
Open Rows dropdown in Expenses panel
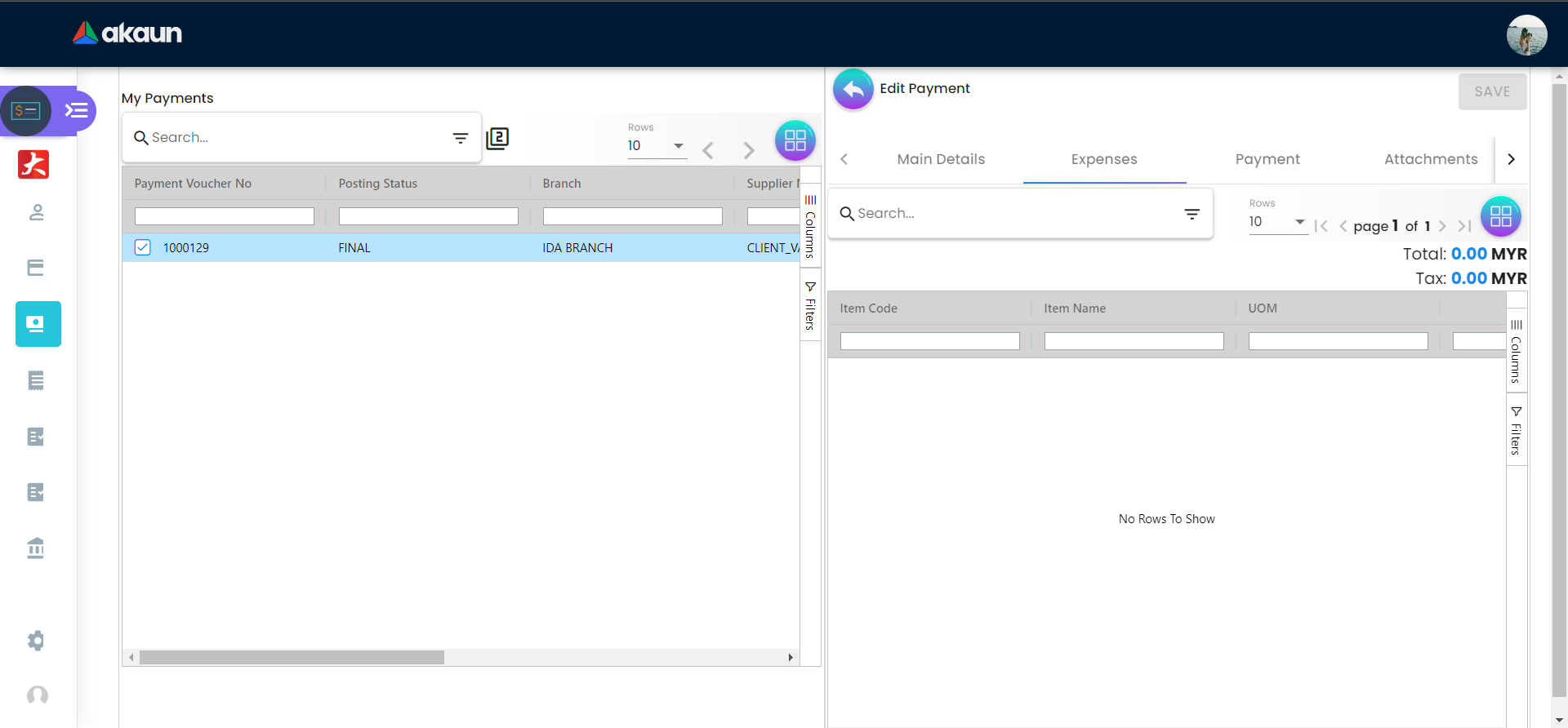1276,222
